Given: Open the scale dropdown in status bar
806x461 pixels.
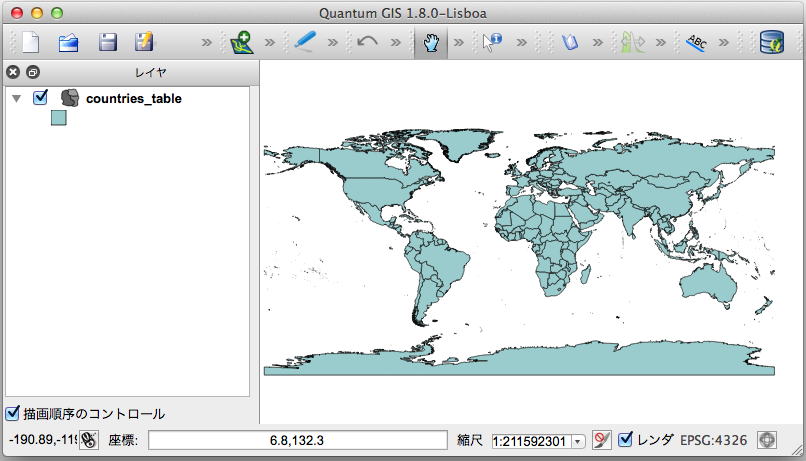Looking at the screenshot, I should [578, 441].
